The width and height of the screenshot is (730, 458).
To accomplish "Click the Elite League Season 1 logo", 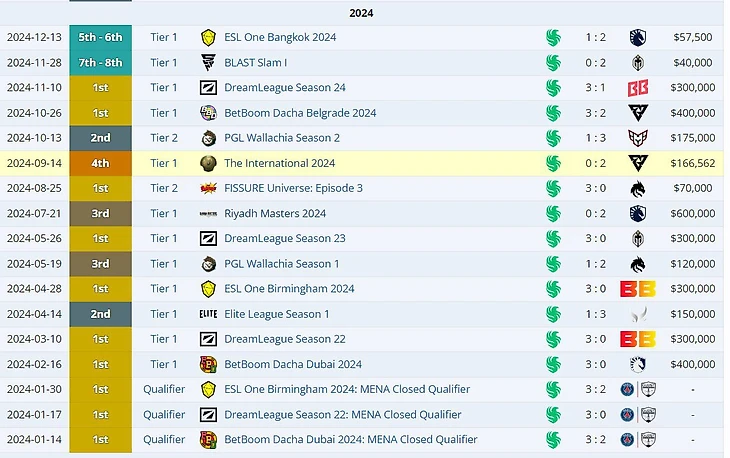I will [208, 314].
